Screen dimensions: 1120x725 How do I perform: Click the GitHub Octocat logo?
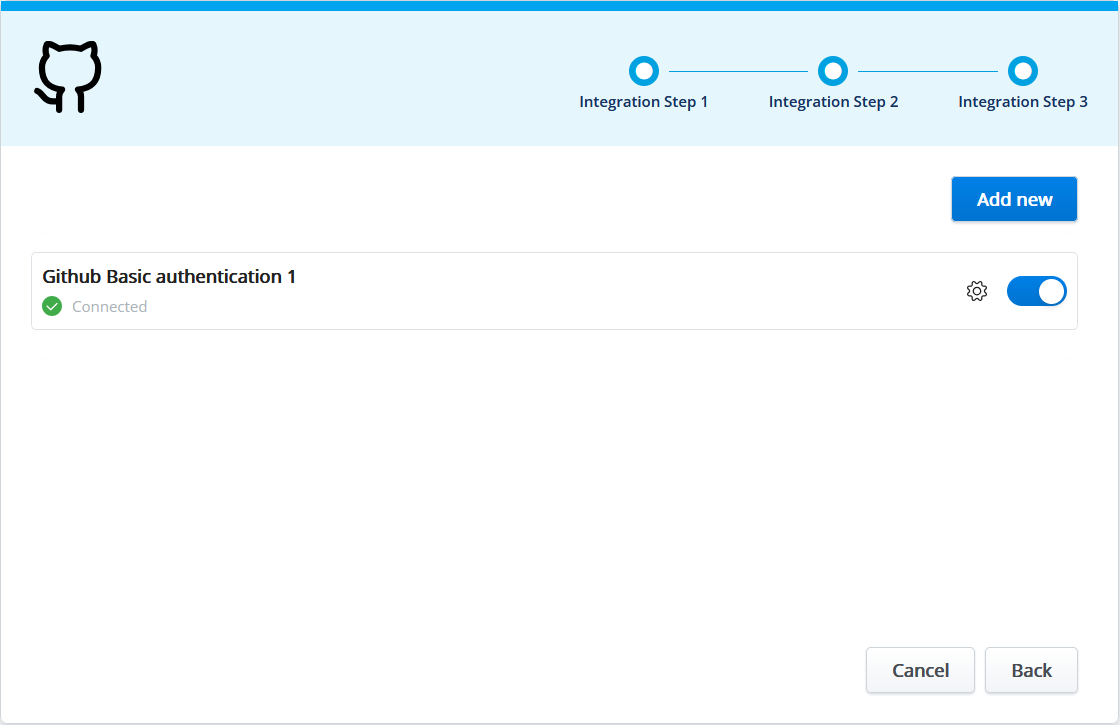(69, 77)
